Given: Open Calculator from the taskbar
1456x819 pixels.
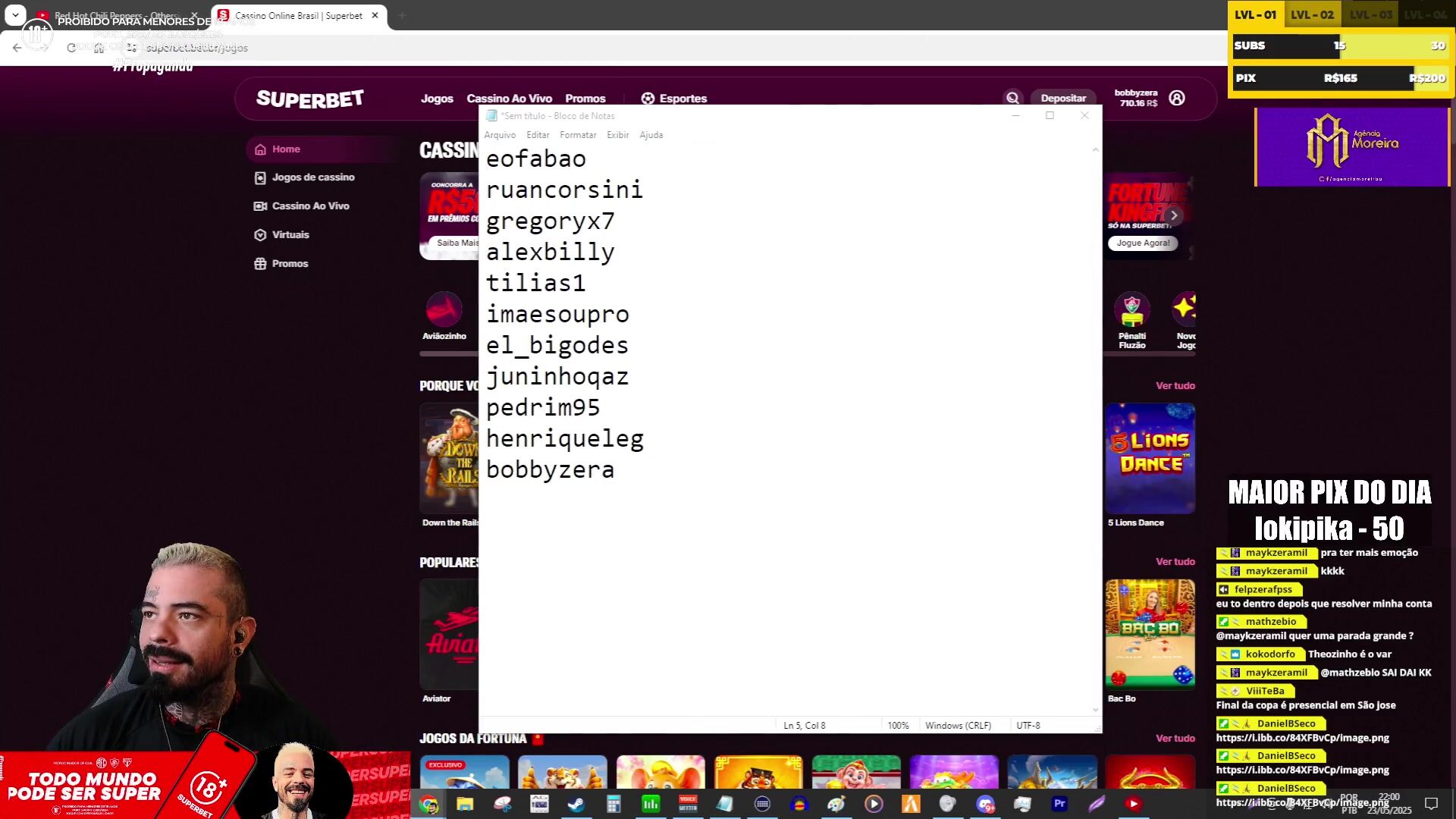Looking at the screenshot, I should point(613,804).
